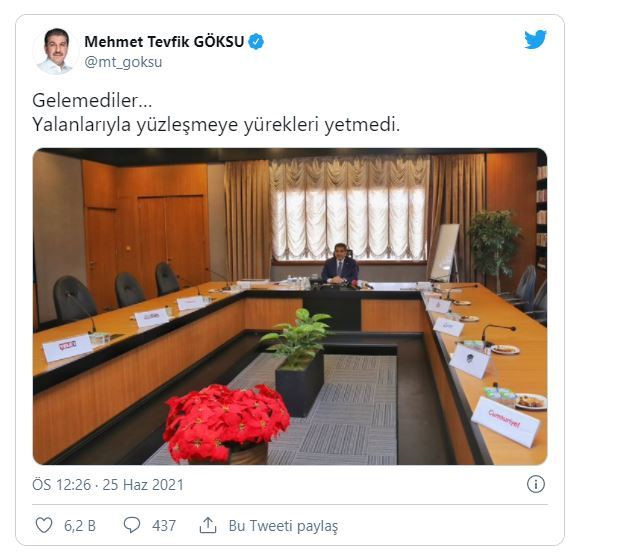Click the 'Bu Tweeti paylaş' text
The width and height of the screenshot is (626, 552).
click(x=283, y=526)
